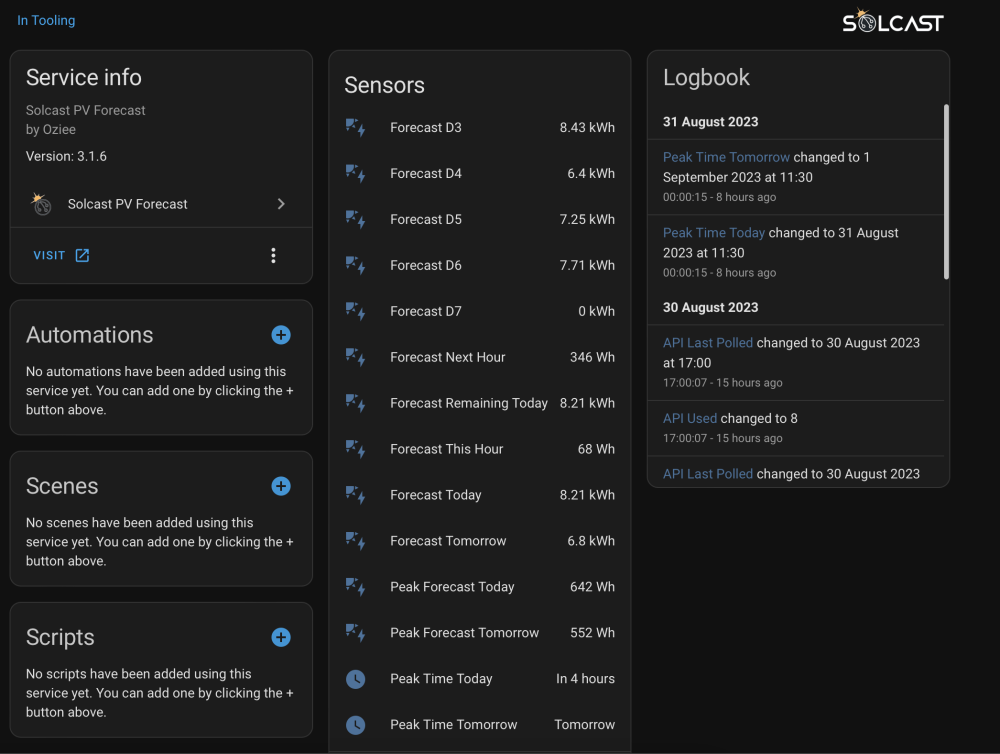Click the 30 August 2023 logbook date

click(710, 307)
